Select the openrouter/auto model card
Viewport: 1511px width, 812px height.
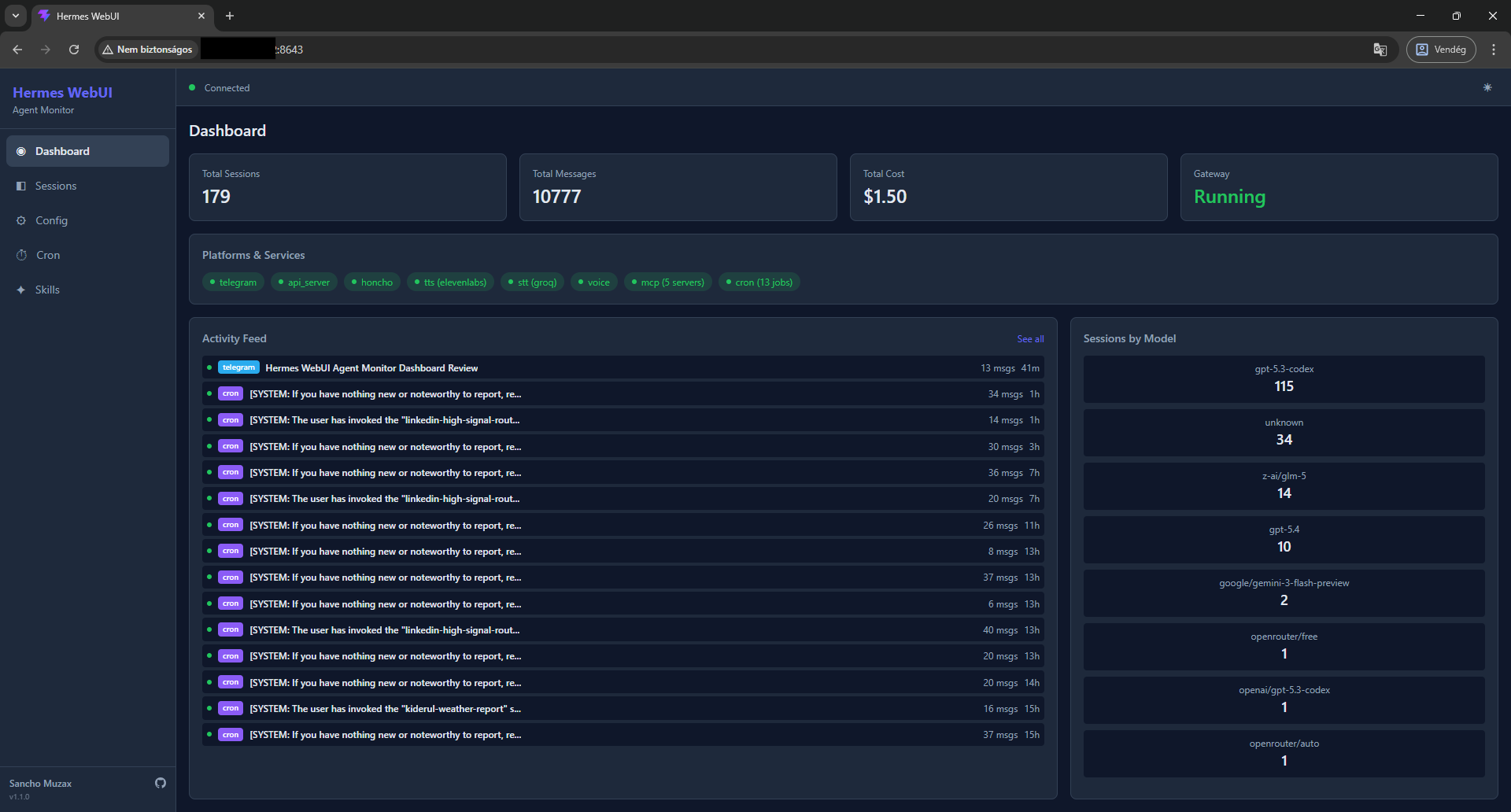tap(1284, 754)
